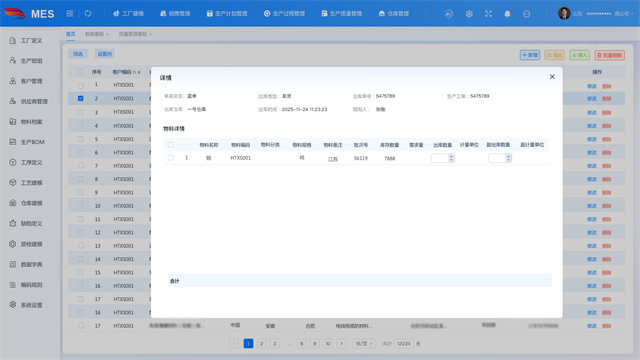Open 仓库管理 top menu
640x360 pixels.
[394, 13]
